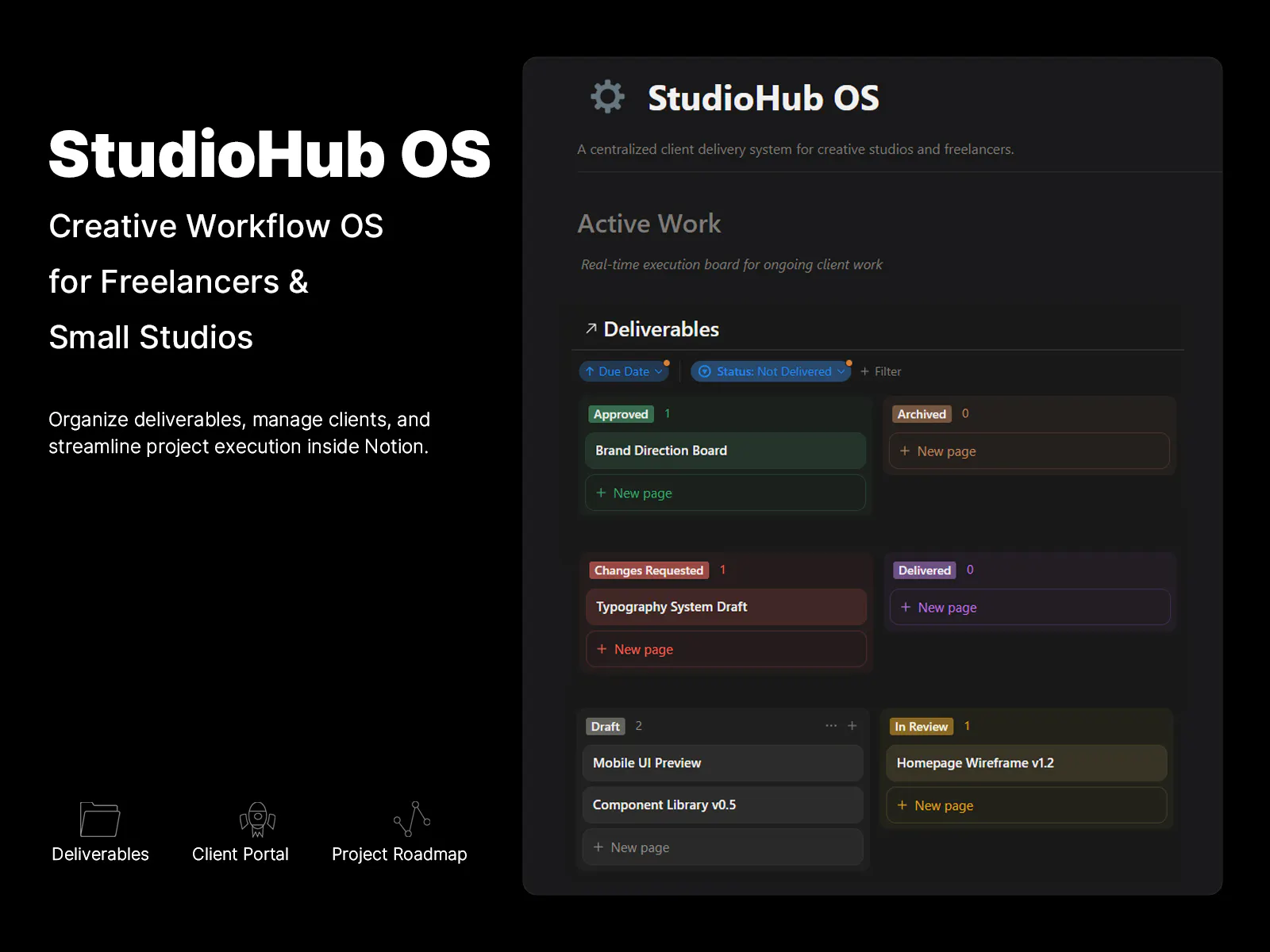Image resolution: width=1270 pixels, height=952 pixels.
Task: Click the Client Portal rocket icon
Action: 257,819
